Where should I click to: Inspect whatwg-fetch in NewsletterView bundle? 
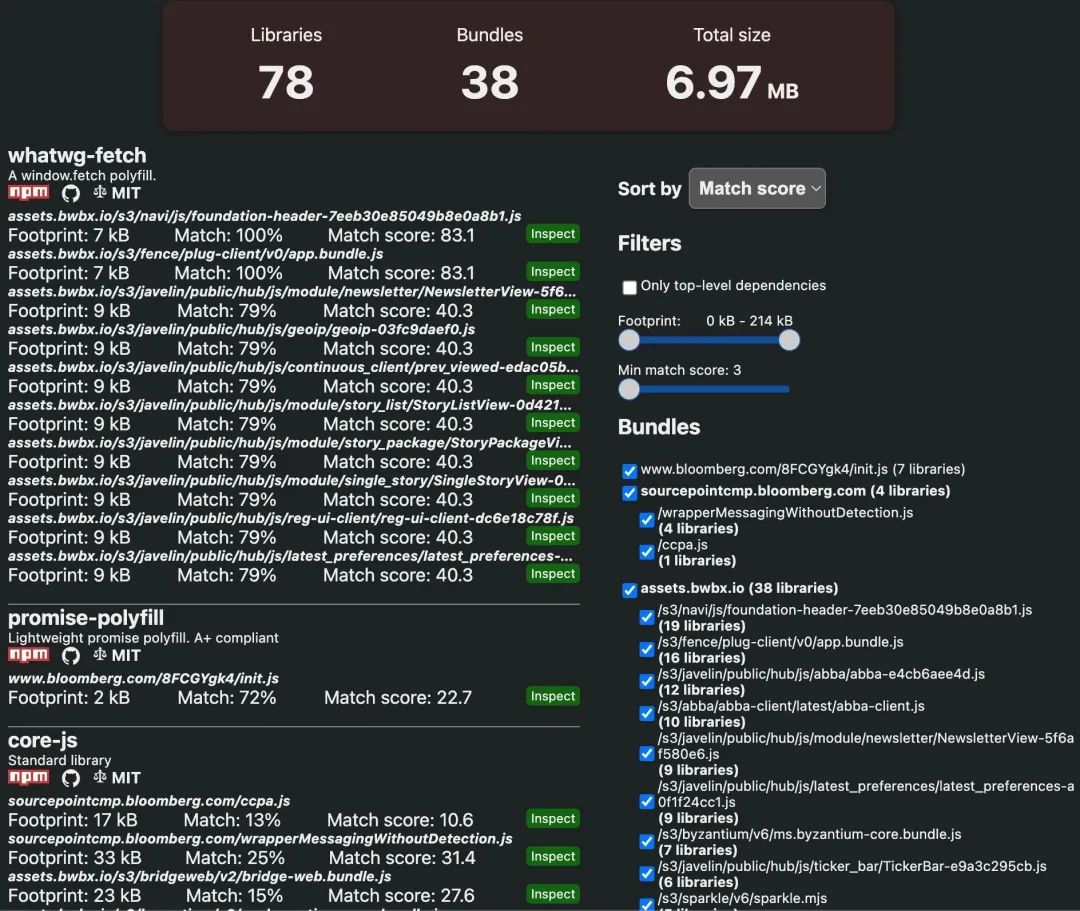pyautogui.click(x=552, y=310)
